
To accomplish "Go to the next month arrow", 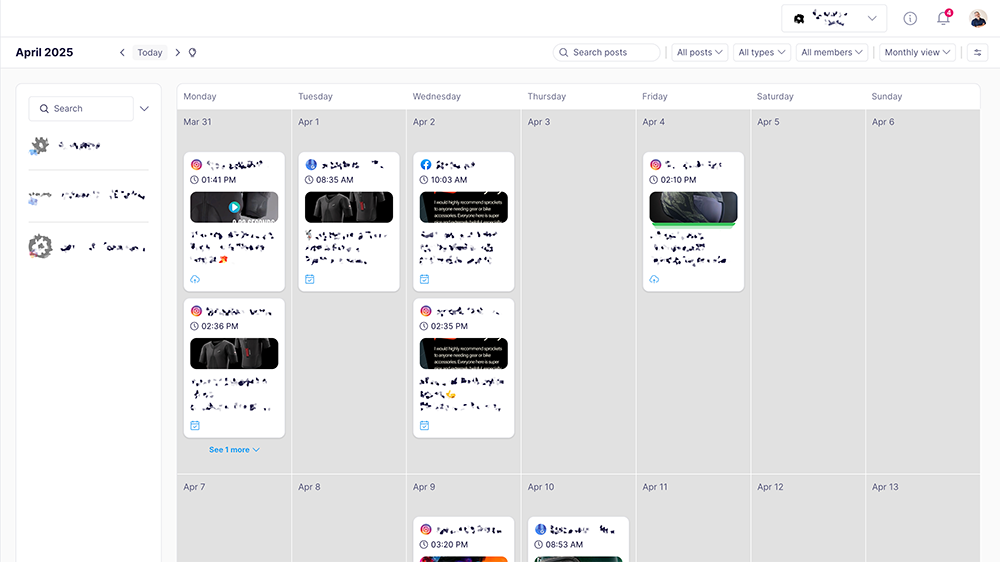I will [x=178, y=52].
